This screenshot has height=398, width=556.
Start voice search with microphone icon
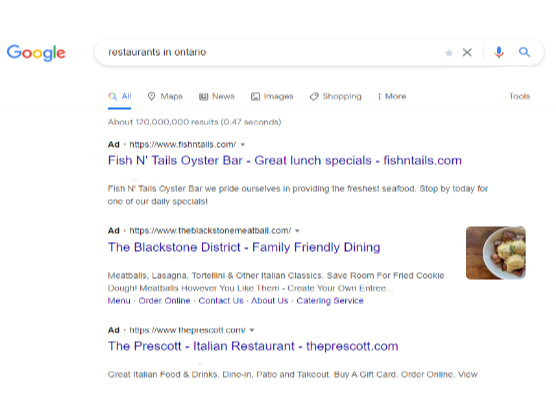pyautogui.click(x=499, y=52)
